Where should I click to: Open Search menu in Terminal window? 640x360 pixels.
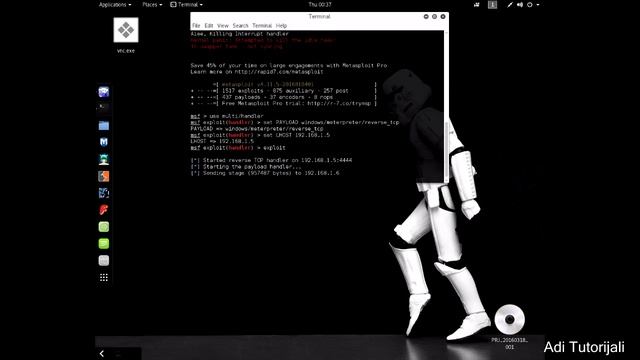(240, 26)
